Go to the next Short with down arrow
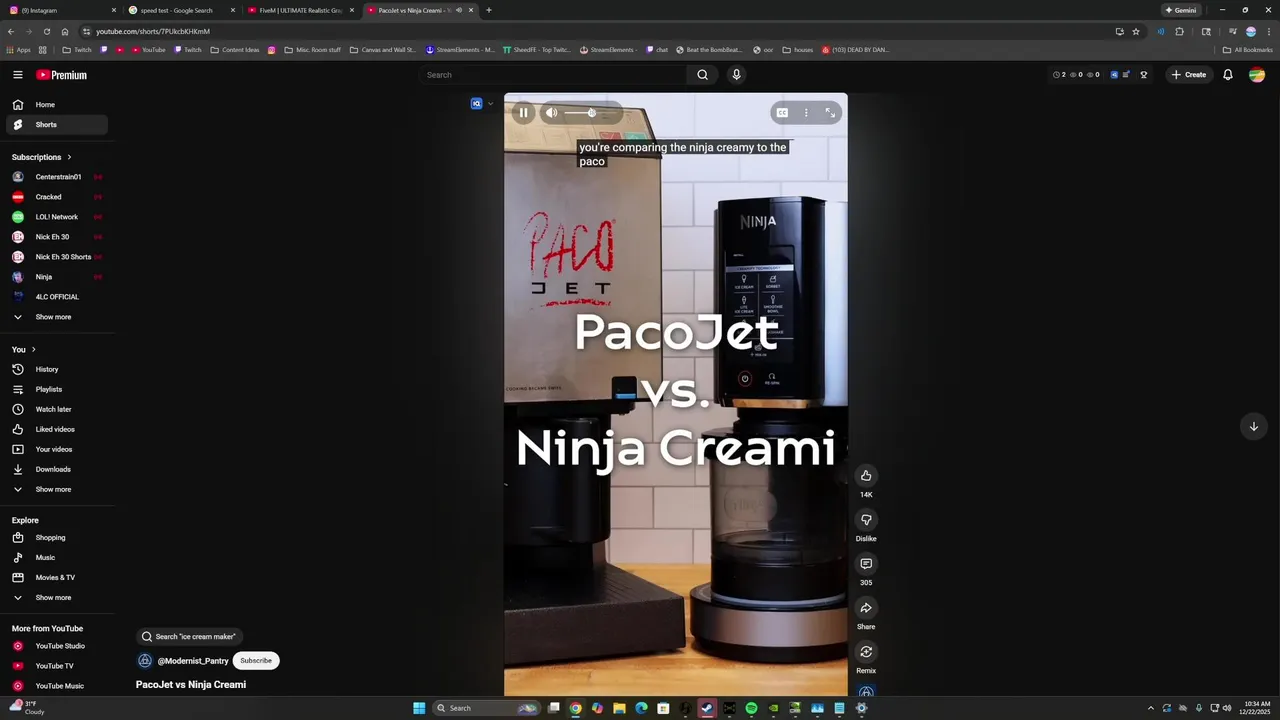This screenshot has width=1280, height=720. (1253, 427)
